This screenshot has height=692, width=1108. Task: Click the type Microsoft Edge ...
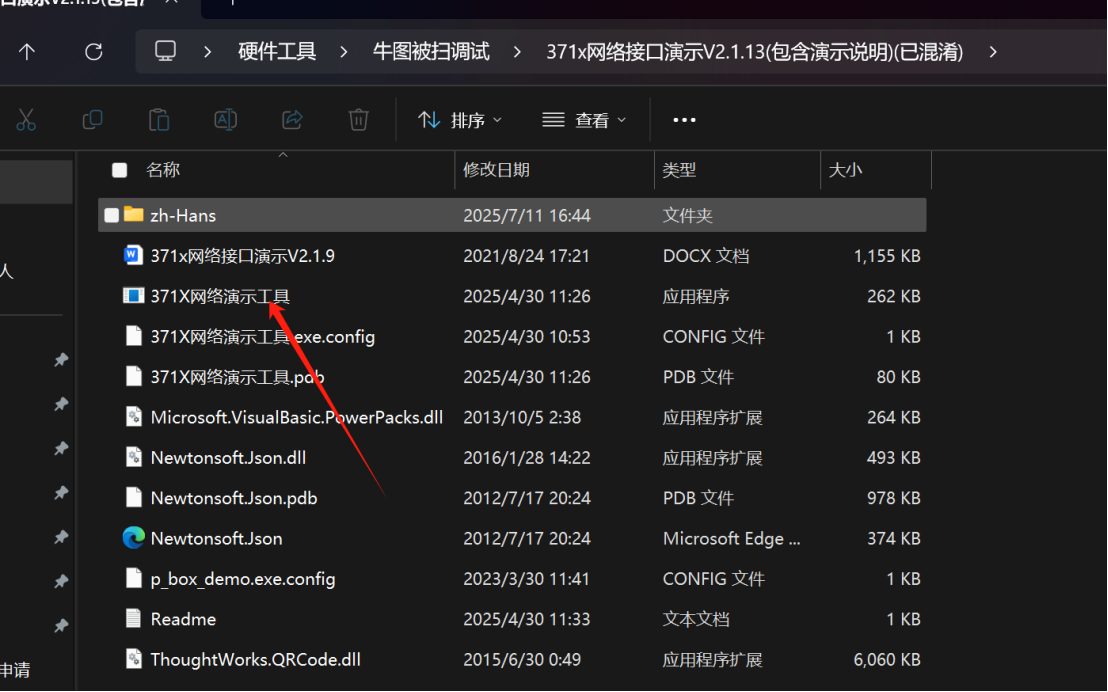click(x=731, y=539)
